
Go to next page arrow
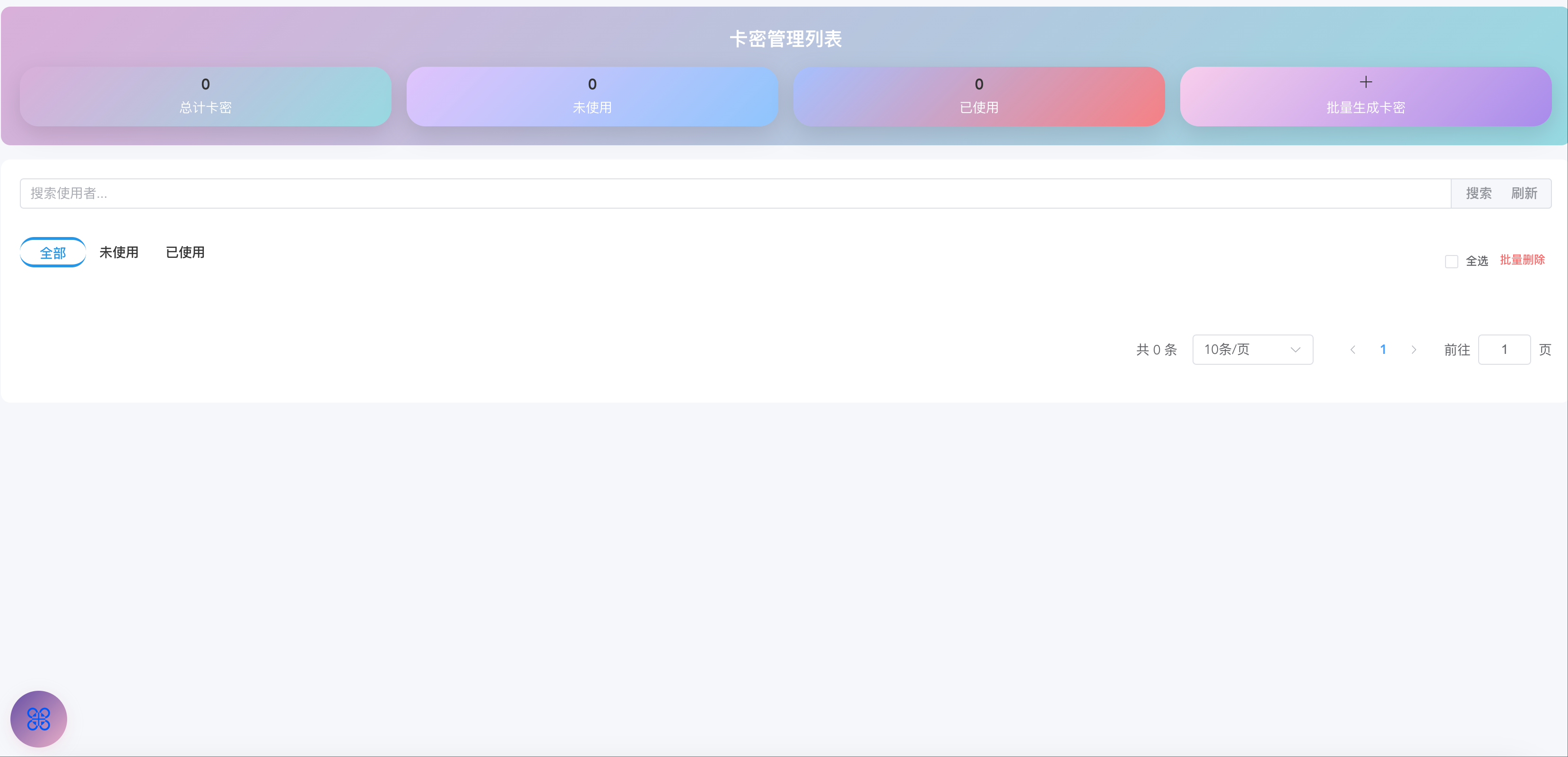pos(1413,350)
